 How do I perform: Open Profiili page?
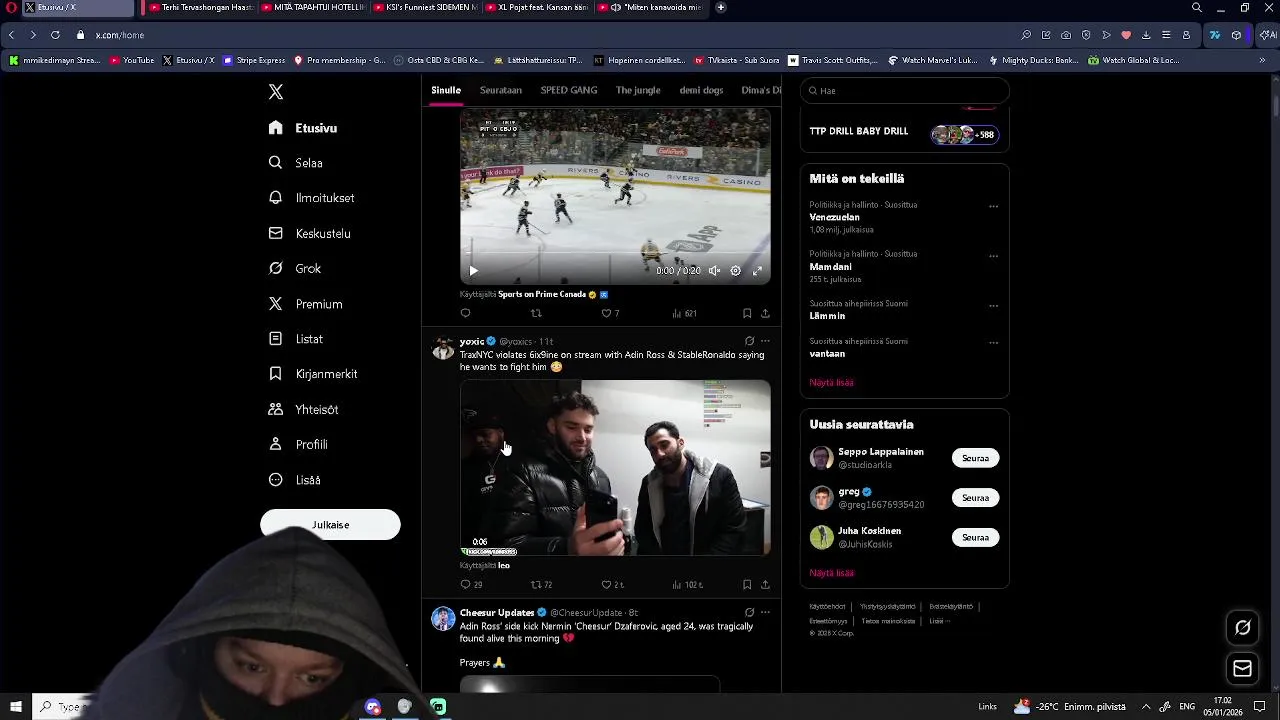tap(298, 444)
